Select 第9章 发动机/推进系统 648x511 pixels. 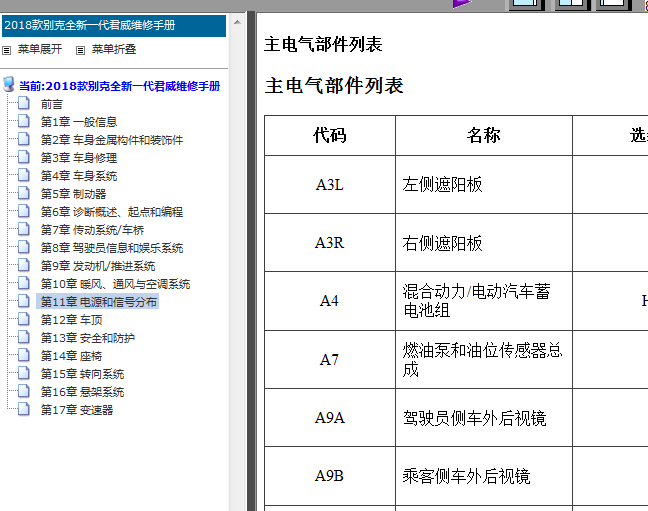tap(98, 266)
